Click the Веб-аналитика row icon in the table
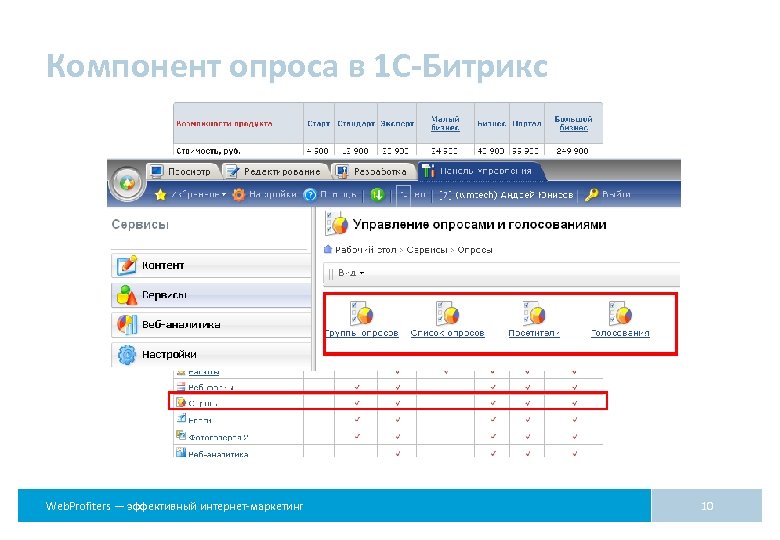780x540 pixels. (x=181, y=452)
